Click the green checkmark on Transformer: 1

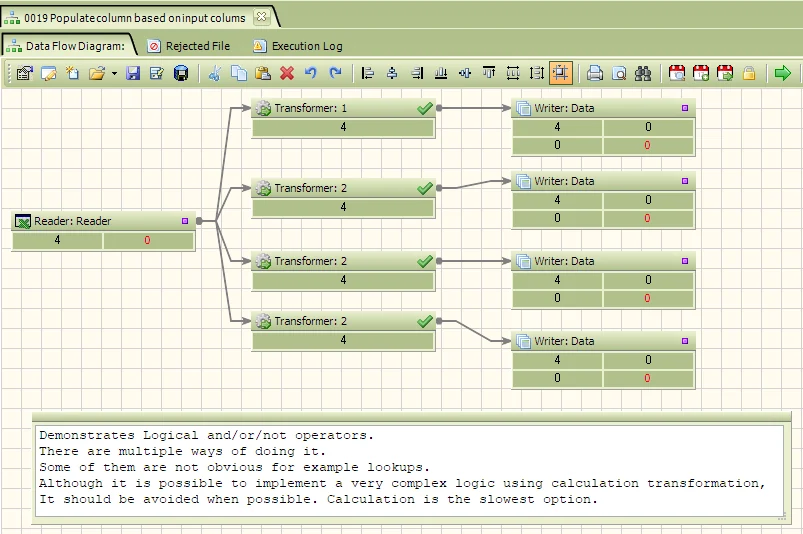[x=425, y=108]
